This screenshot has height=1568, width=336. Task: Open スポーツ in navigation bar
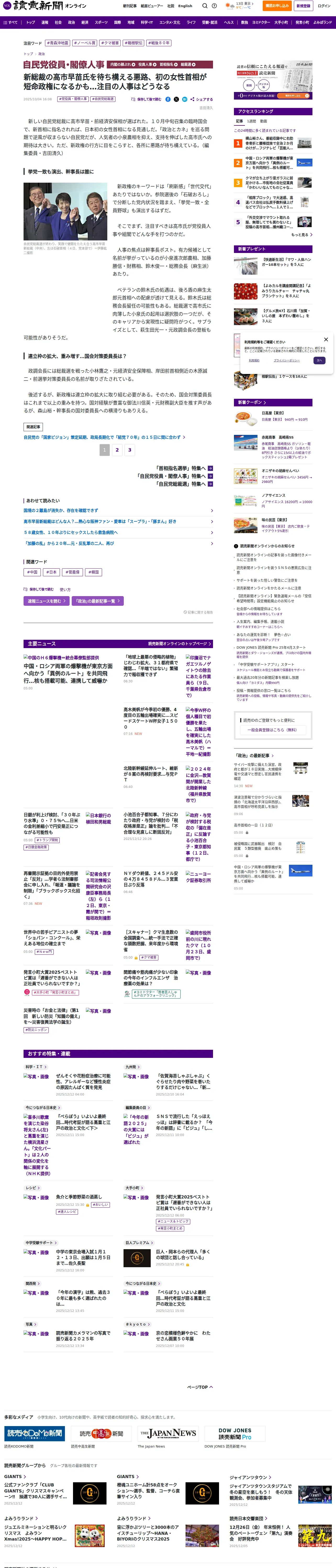pos(101,22)
